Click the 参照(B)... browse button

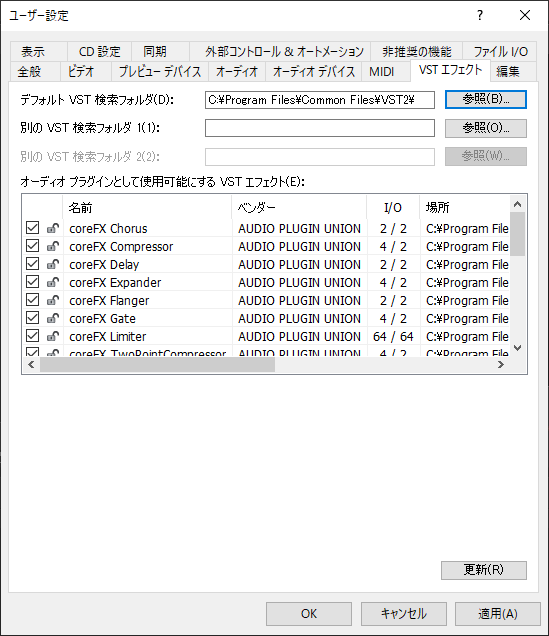(486, 99)
